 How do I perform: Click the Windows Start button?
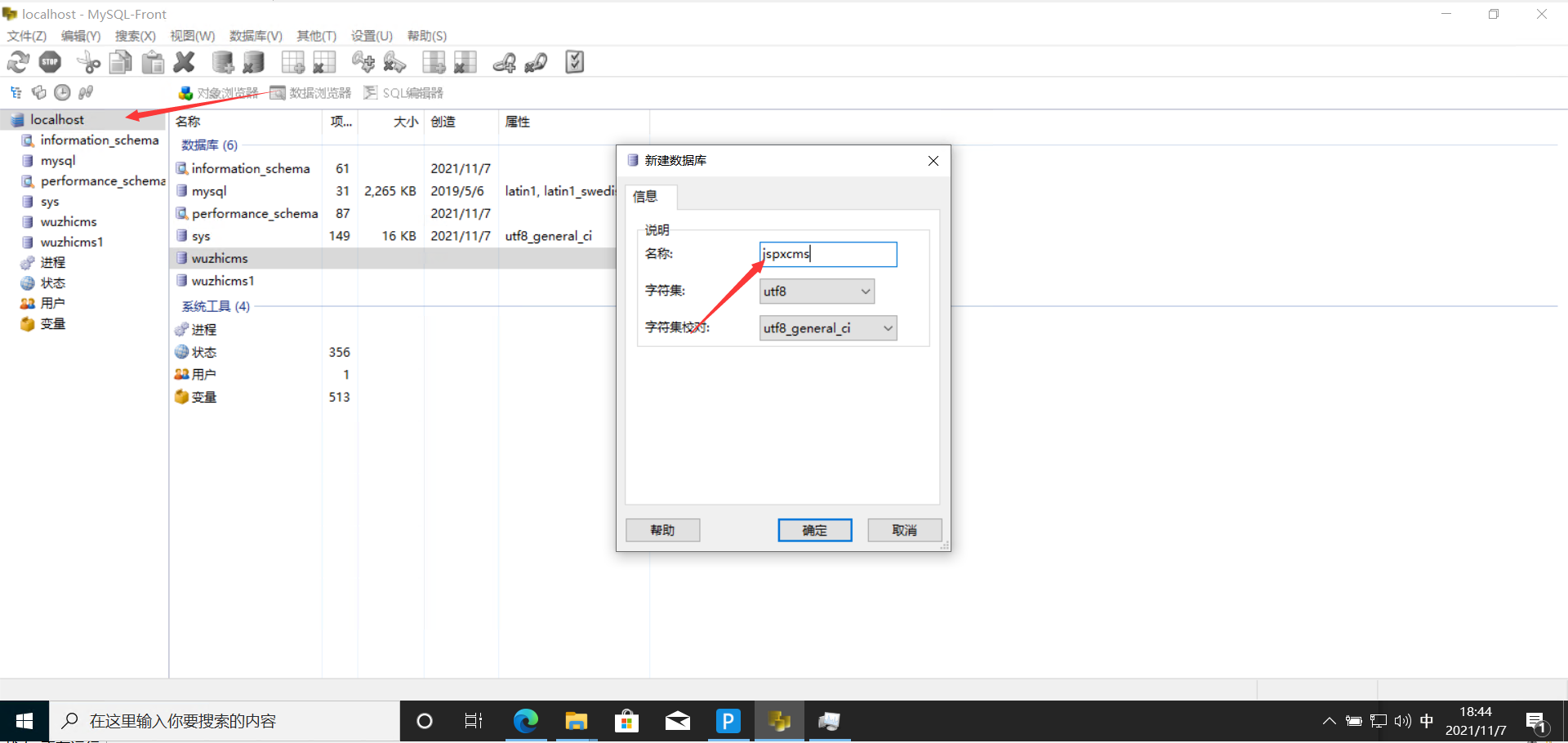coord(24,721)
